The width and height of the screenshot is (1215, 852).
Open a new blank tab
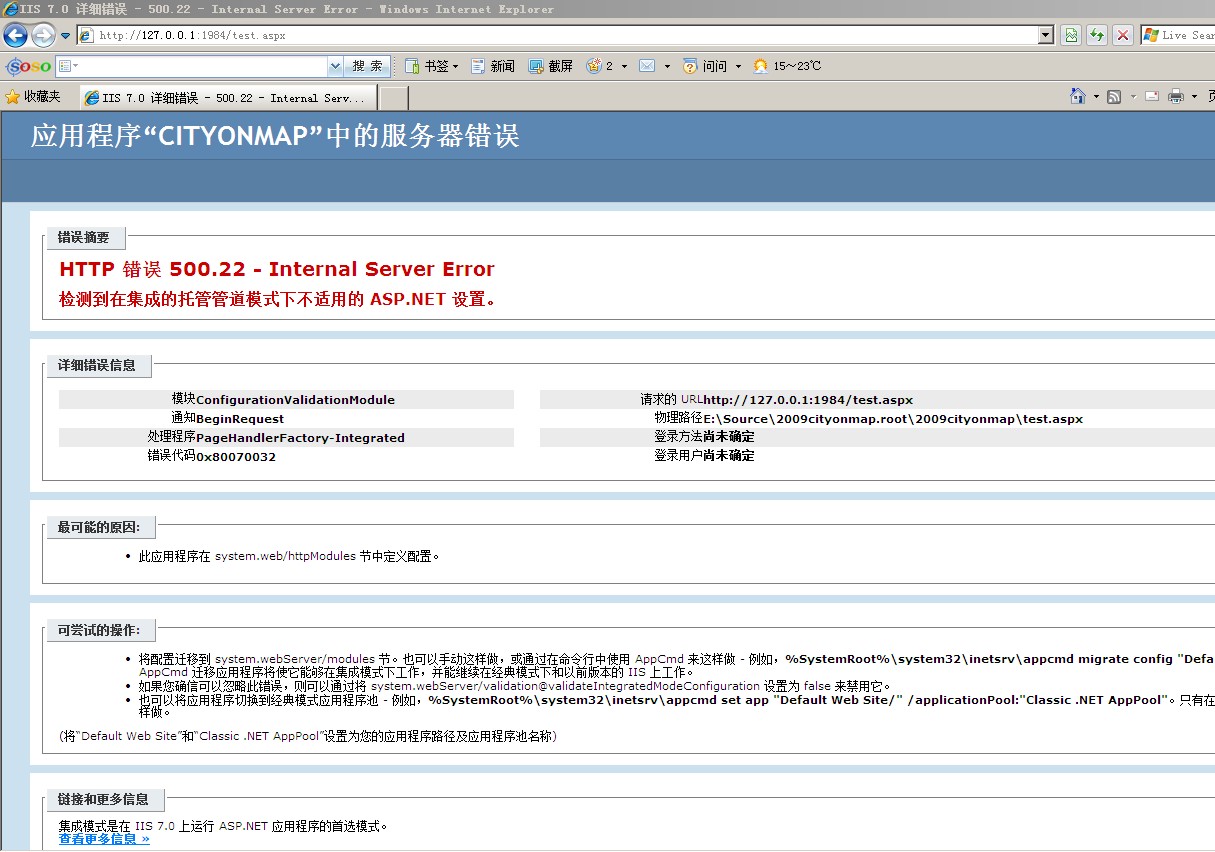pos(394,98)
